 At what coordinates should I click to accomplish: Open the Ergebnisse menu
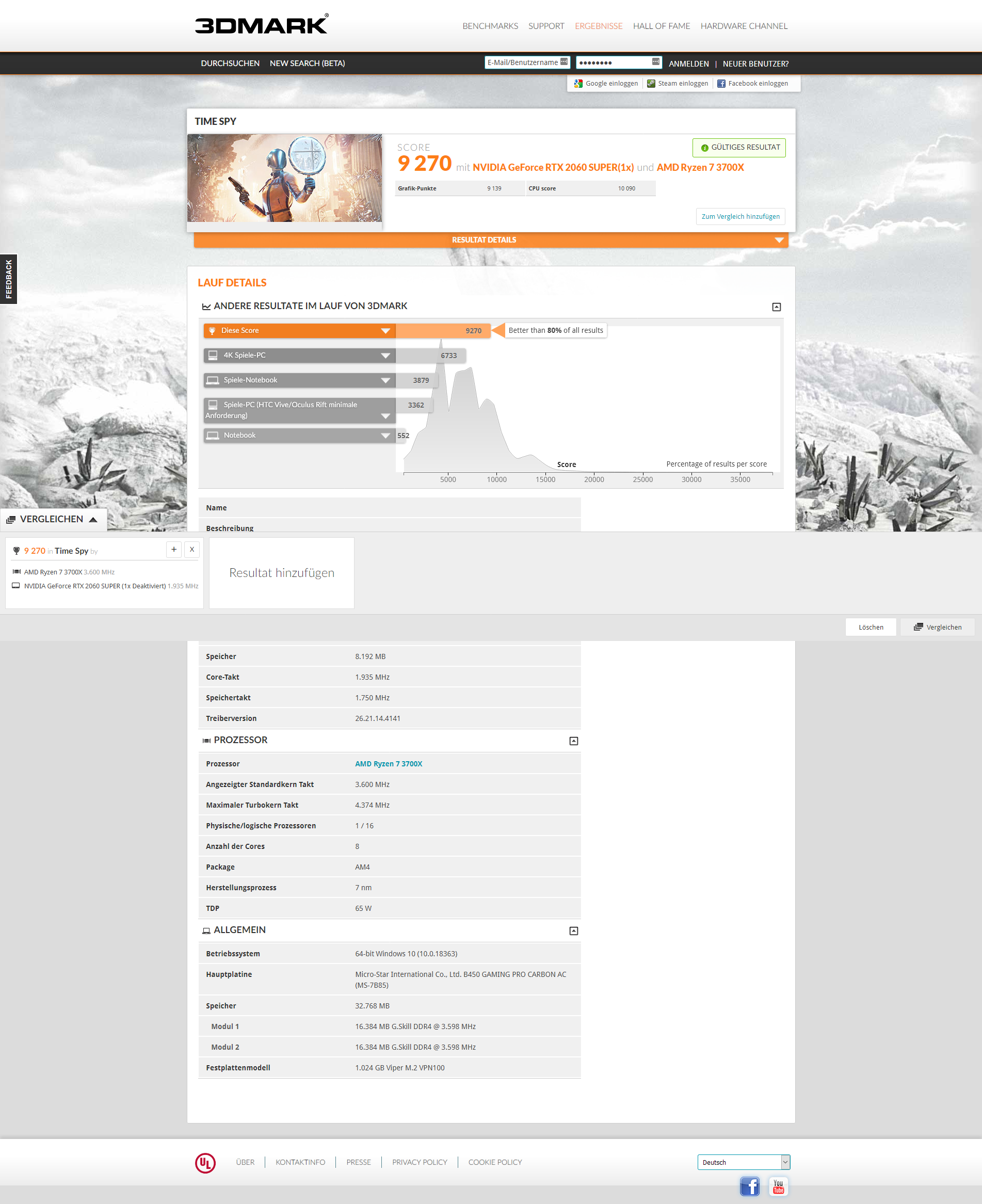point(599,26)
